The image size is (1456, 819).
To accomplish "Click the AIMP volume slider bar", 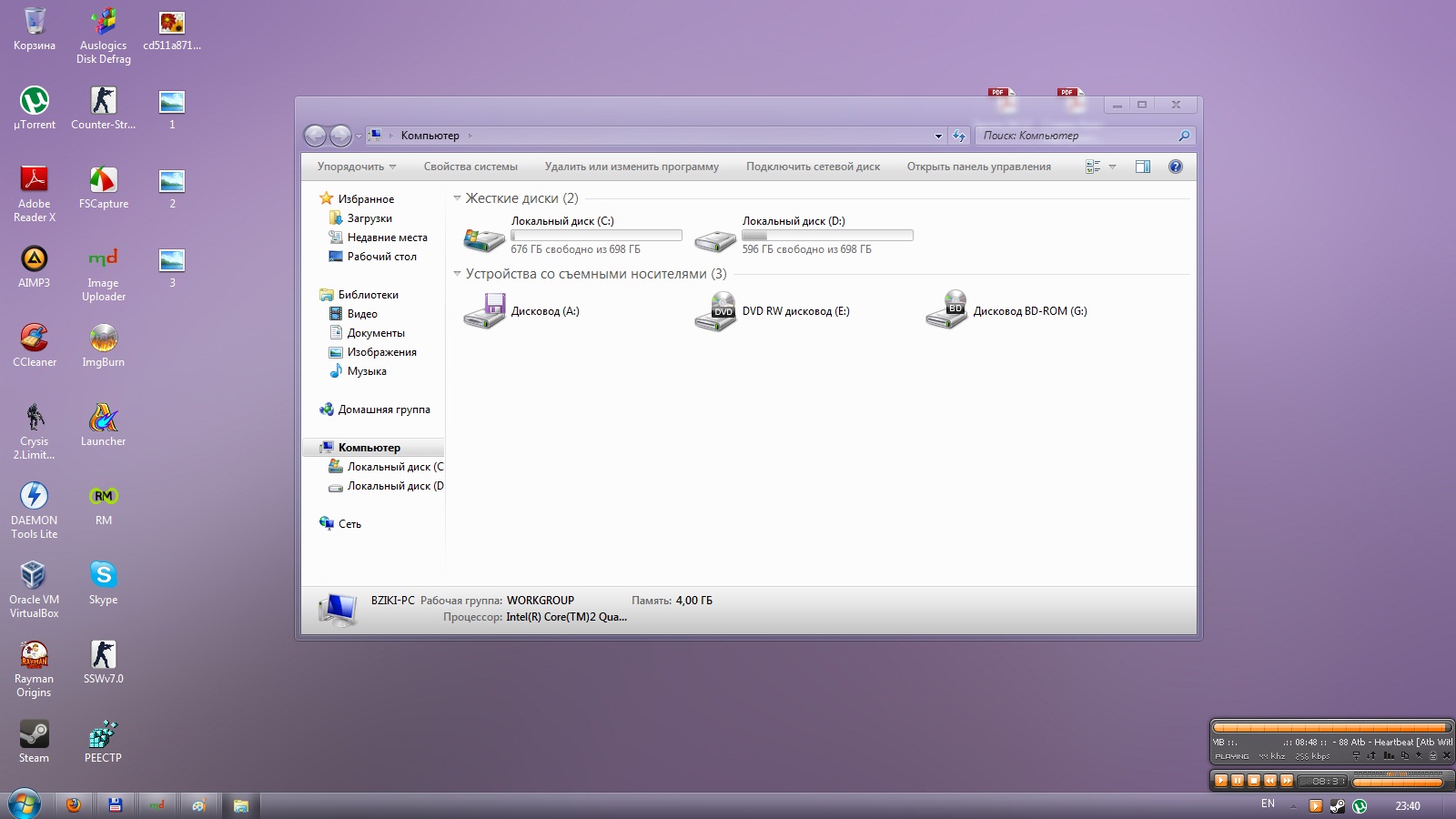I will pyautogui.click(x=1398, y=782).
